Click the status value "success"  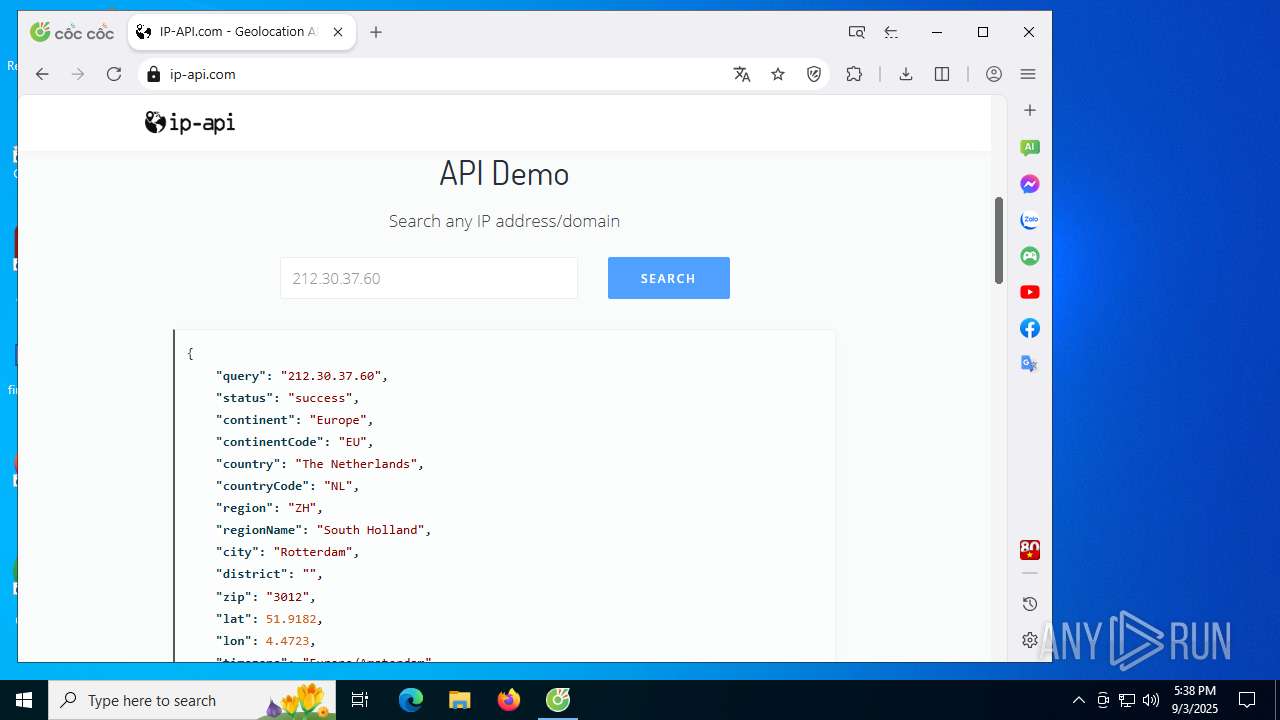coord(320,398)
